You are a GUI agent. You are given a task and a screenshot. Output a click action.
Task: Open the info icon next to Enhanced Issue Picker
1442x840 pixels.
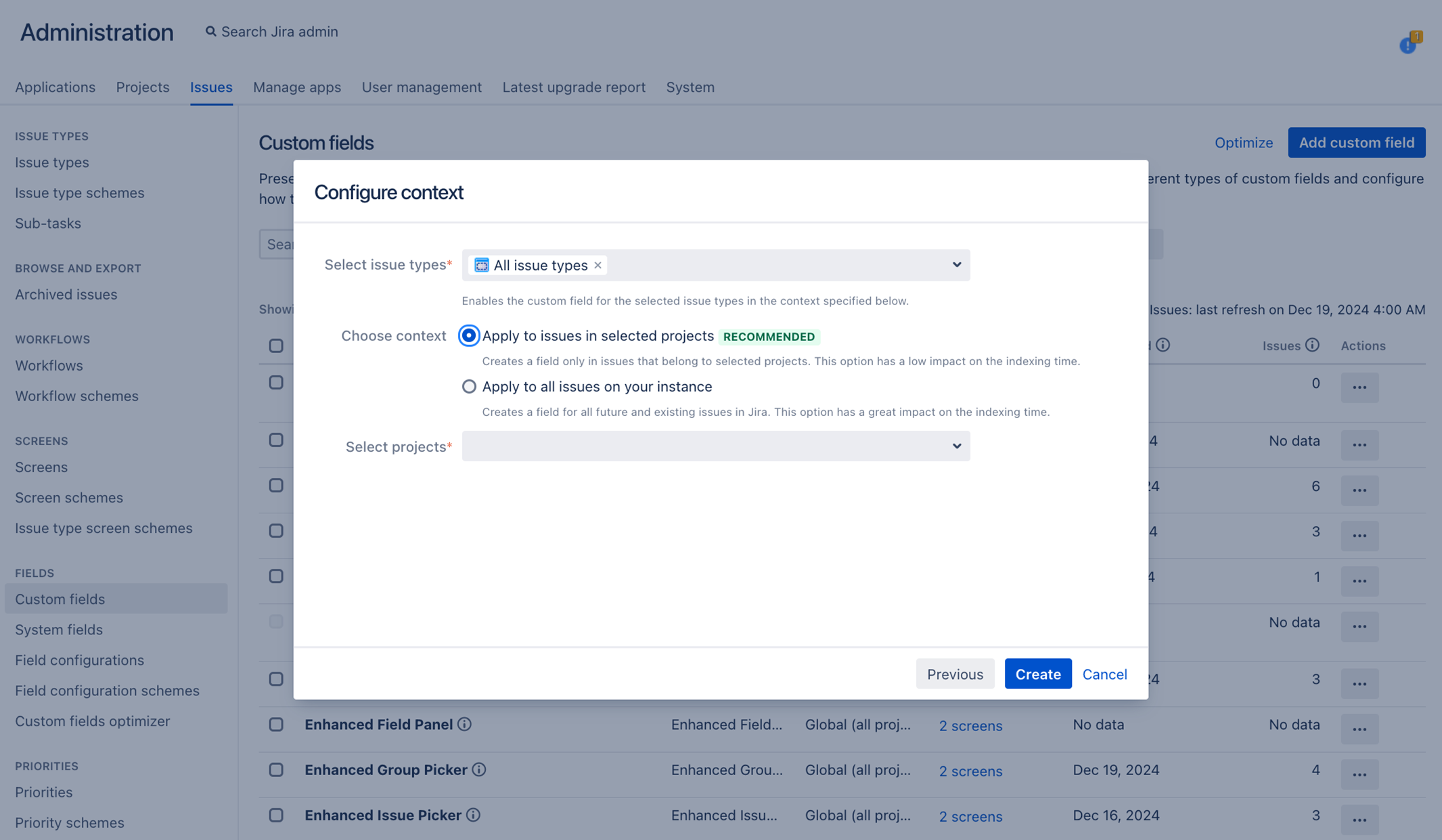click(x=474, y=815)
